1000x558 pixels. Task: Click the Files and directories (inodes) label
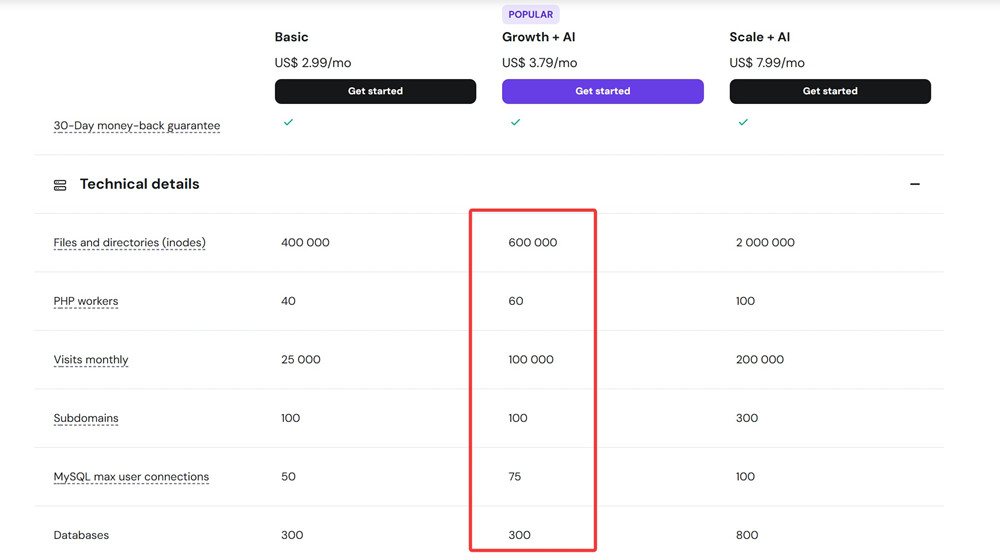point(129,242)
